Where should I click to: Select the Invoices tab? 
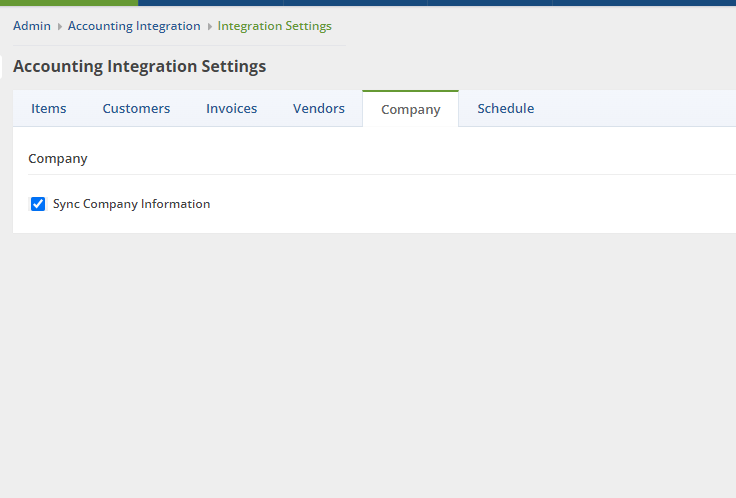point(231,109)
